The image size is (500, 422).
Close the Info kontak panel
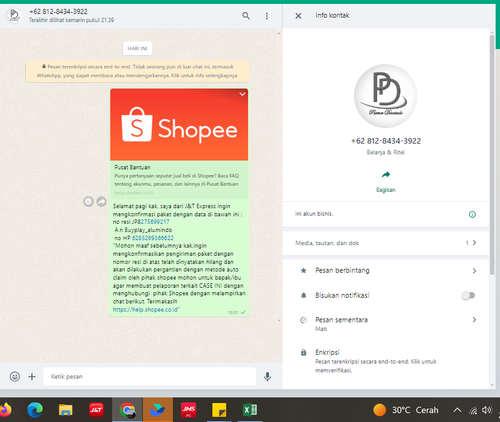tap(298, 16)
